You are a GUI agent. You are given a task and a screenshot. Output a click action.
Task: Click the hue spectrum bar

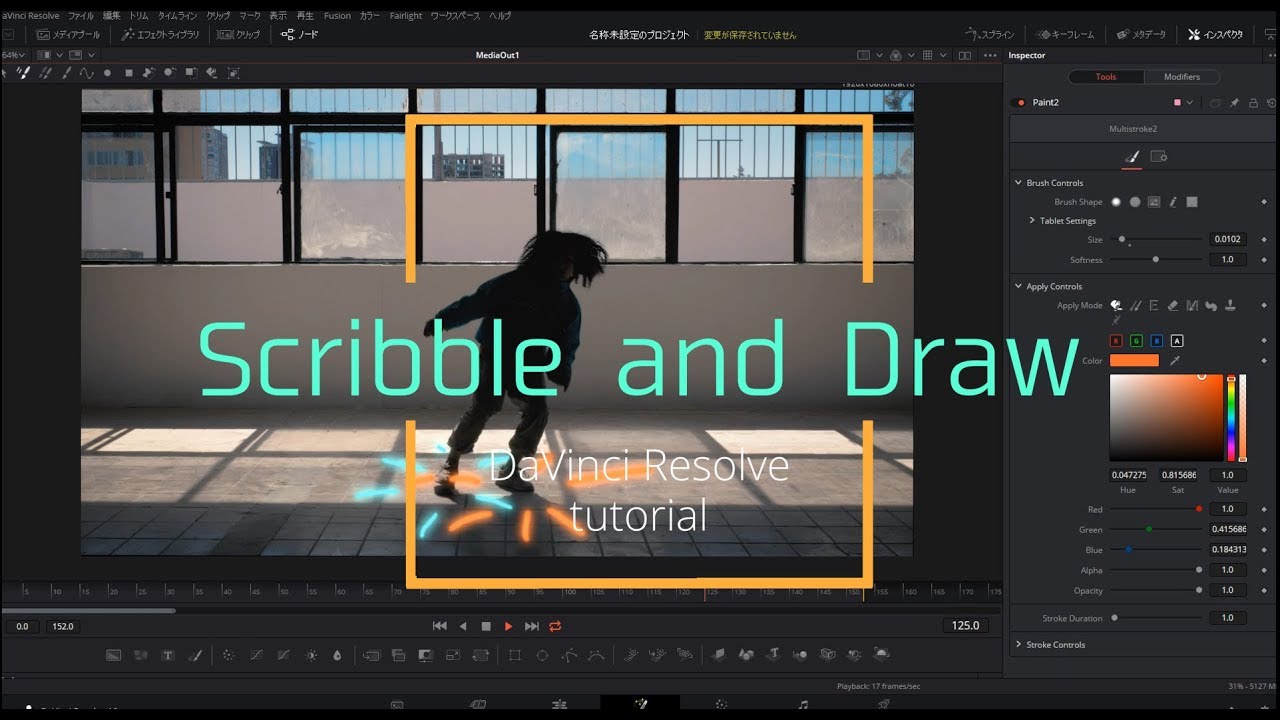pyautogui.click(x=1231, y=418)
